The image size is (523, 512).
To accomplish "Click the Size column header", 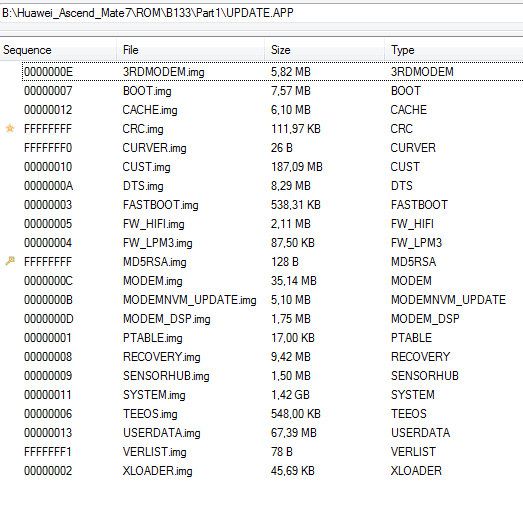I will (325, 50).
